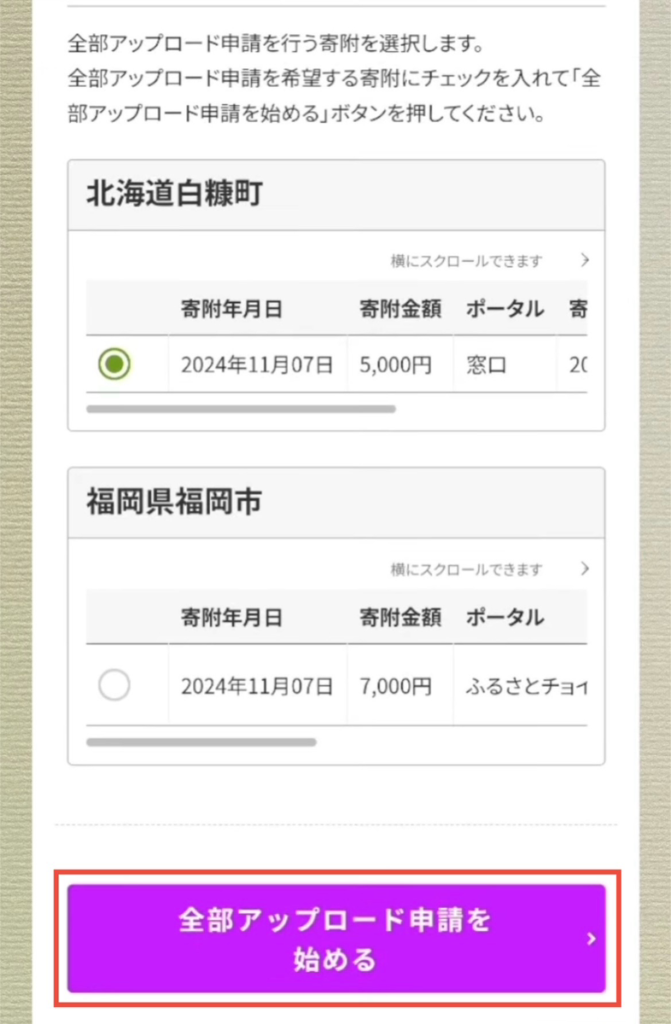Click the 7,000円 amount cell

tap(396, 686)
